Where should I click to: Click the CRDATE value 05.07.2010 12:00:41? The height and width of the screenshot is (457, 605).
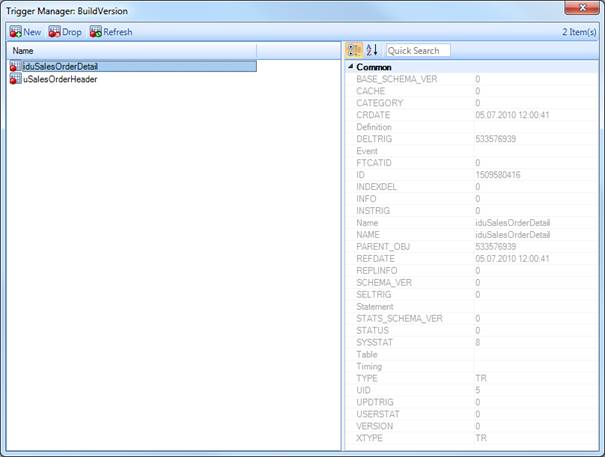click(x=512, y=115)
